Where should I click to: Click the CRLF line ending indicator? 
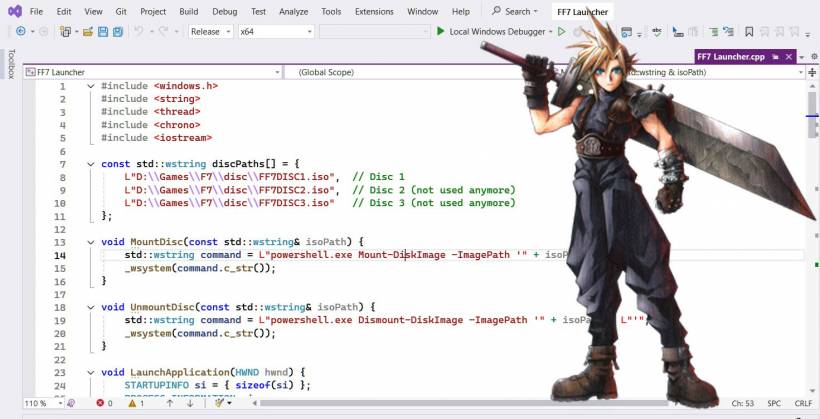coord(803,403)
